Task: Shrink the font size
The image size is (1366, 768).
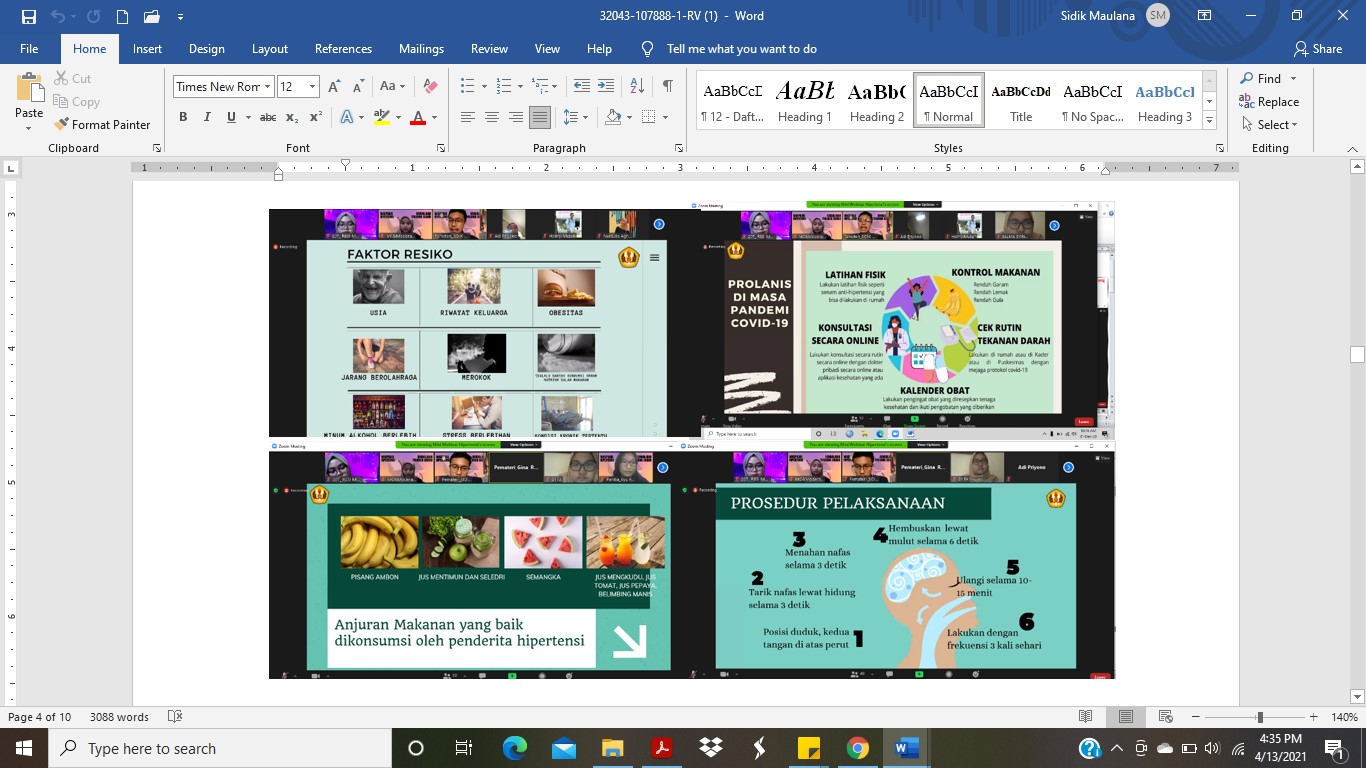Action: 359,87
